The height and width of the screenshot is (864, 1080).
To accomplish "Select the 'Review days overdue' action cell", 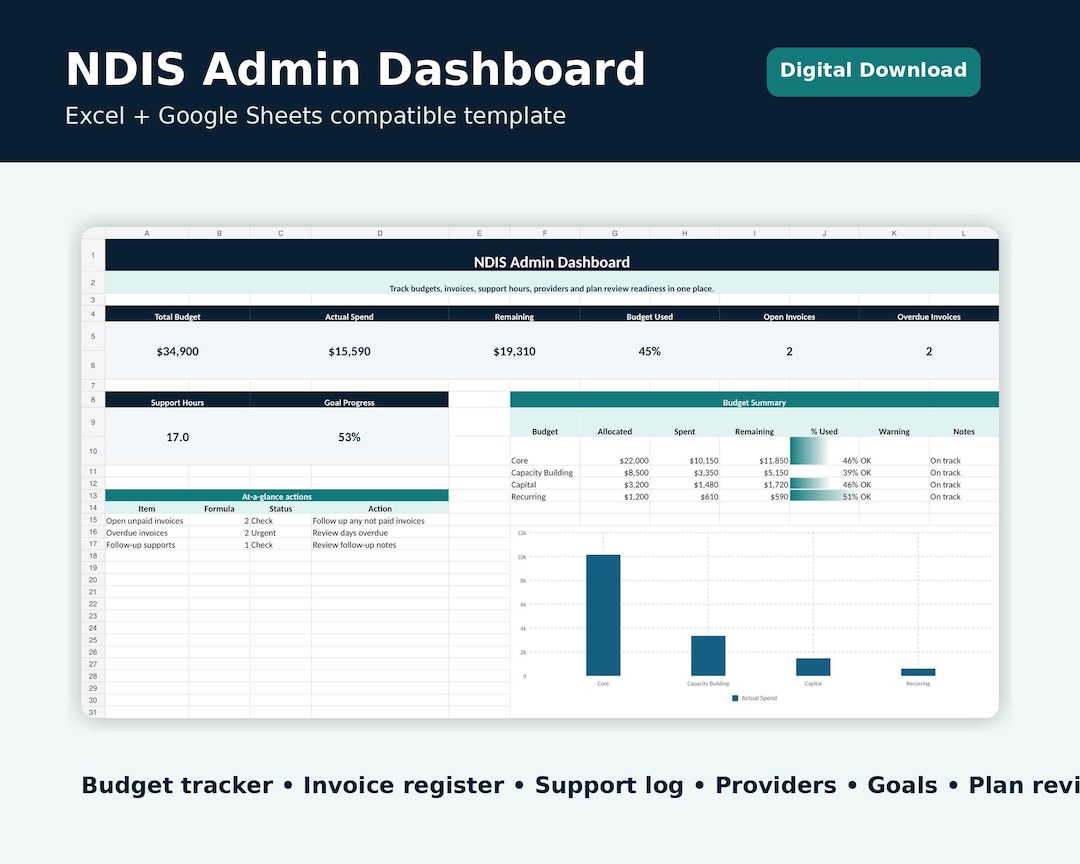I will 380,533.
